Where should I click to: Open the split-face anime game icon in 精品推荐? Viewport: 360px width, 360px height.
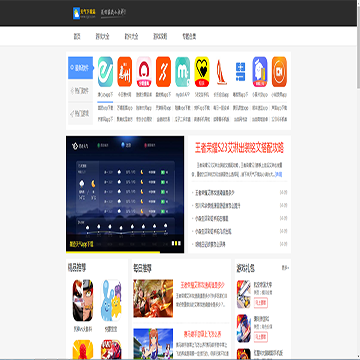click(83, 300)
